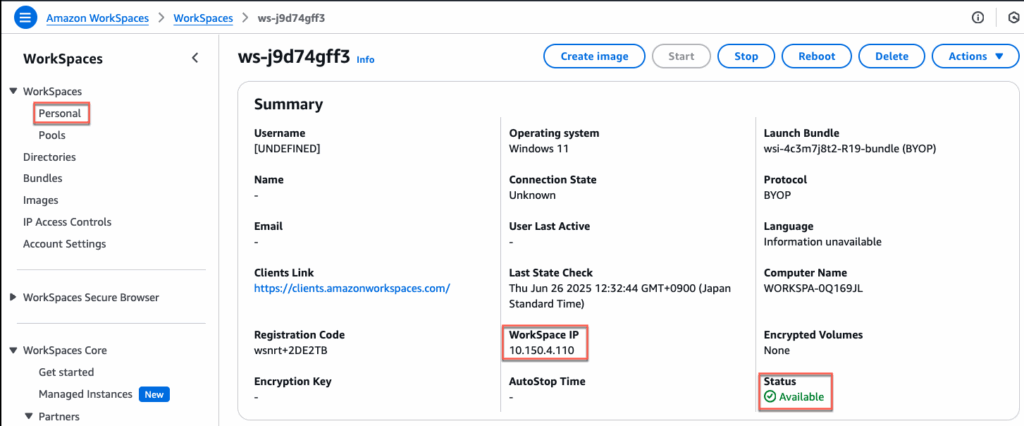
Task: Click the Info link beside WorkSpace ID
Action: tap(366, 60)
